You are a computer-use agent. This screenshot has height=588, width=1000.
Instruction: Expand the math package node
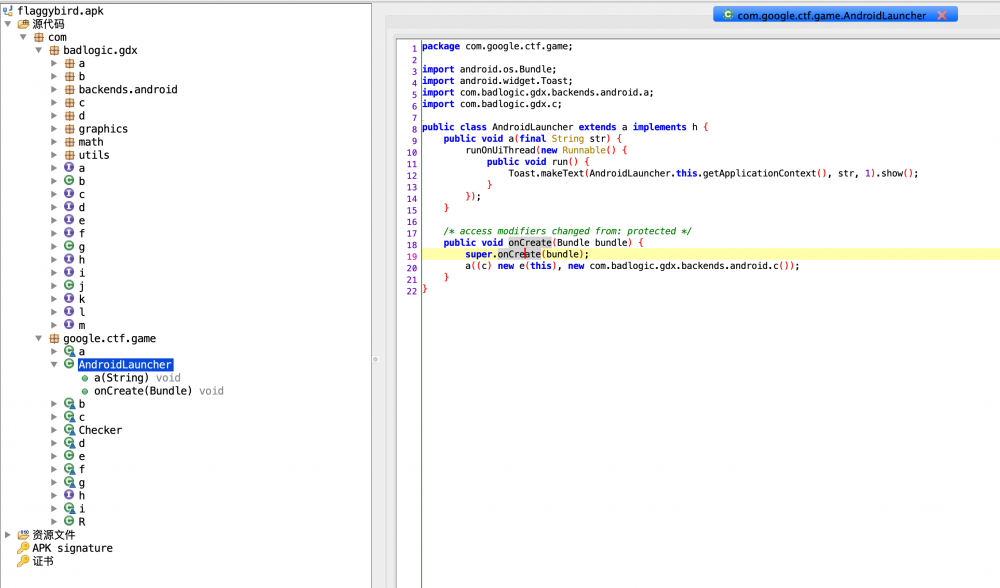55,142
